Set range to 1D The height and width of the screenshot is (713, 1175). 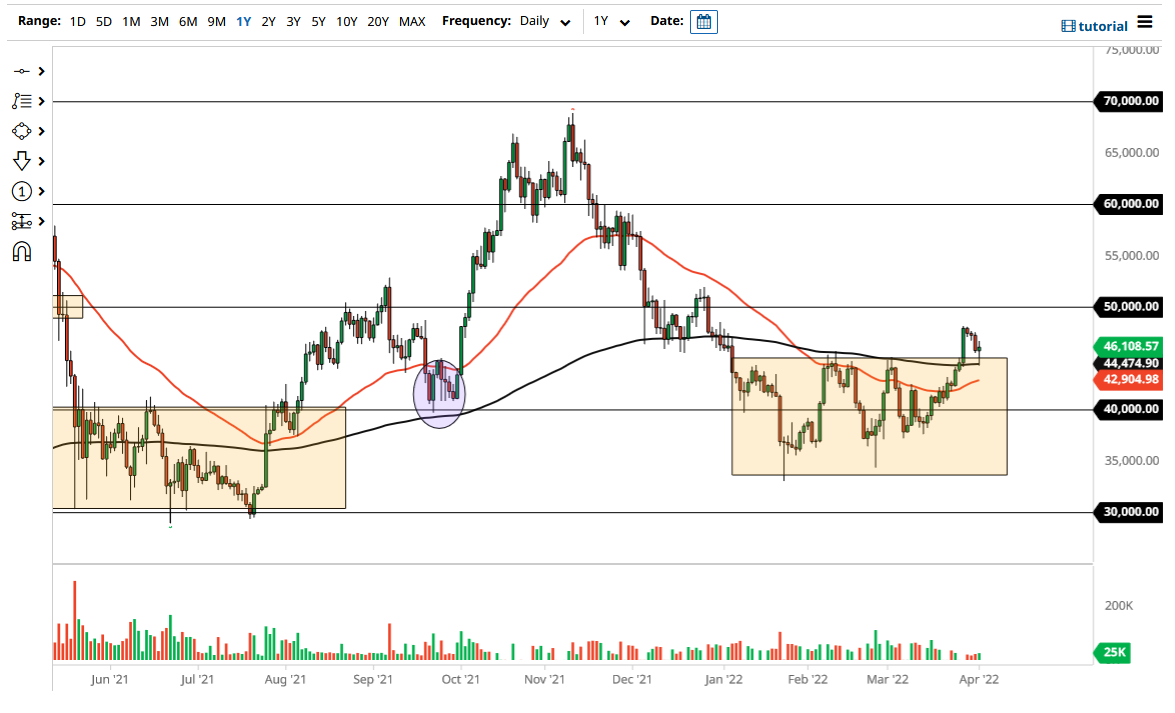tap(77, 22)
